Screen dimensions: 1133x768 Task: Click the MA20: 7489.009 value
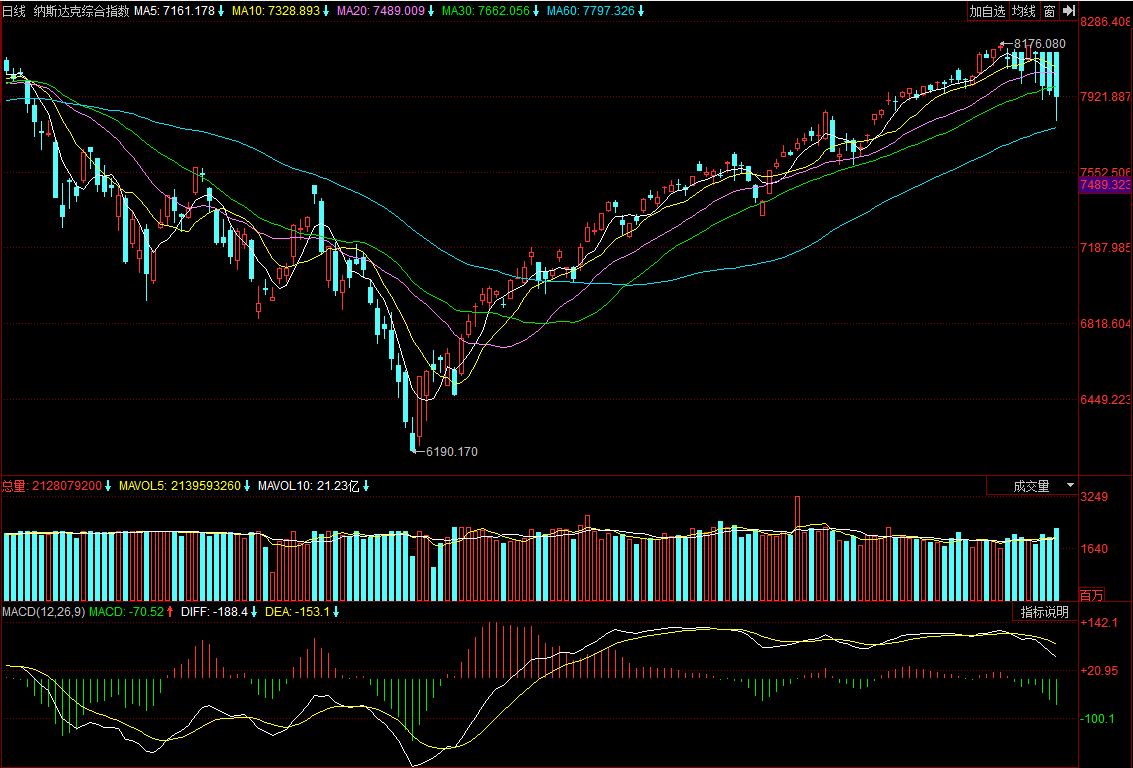(x=381, y=11)
